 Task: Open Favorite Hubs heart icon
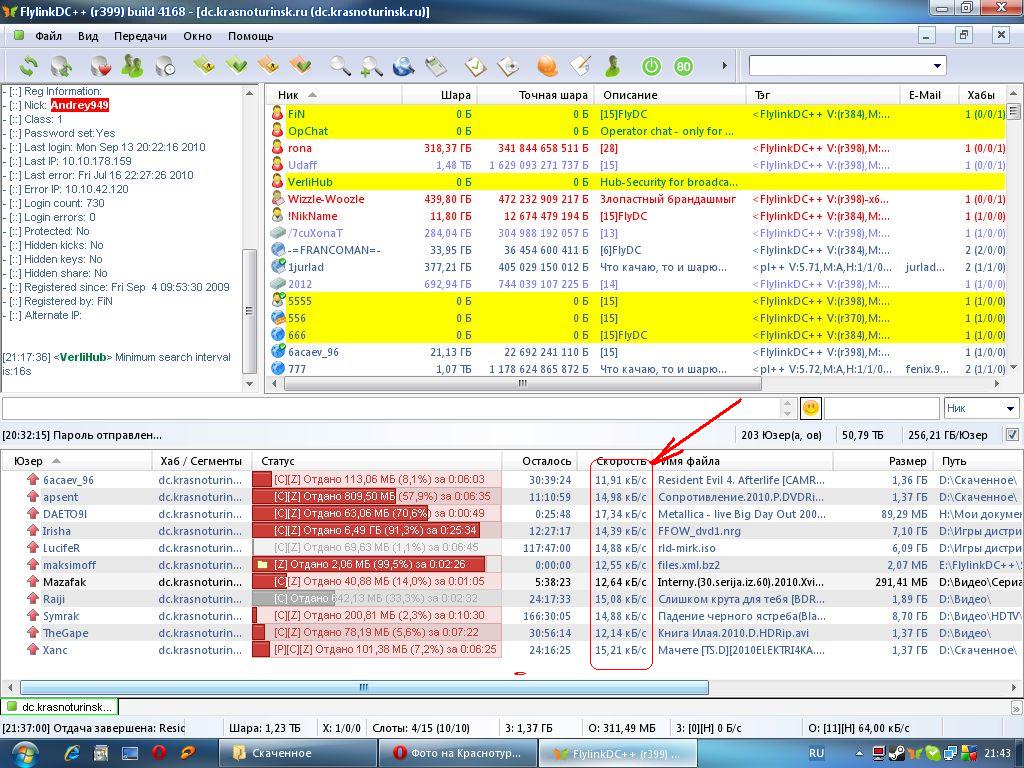[100, 66]
